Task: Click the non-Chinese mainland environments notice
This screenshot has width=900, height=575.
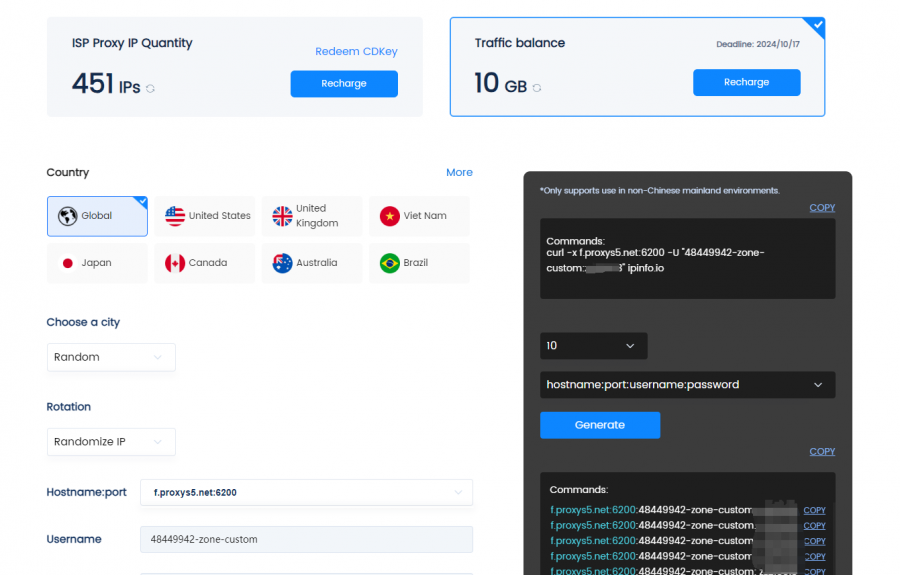Action: [660, 191]
